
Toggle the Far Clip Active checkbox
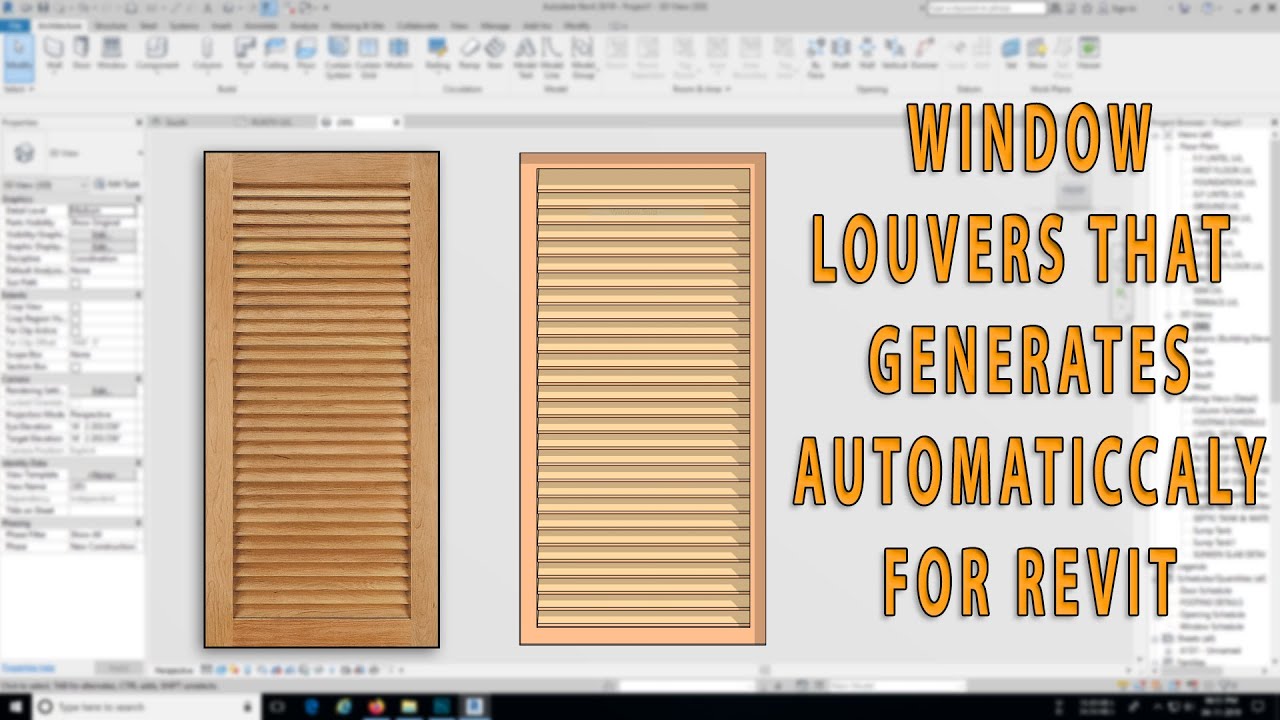[x=75, y=331]
